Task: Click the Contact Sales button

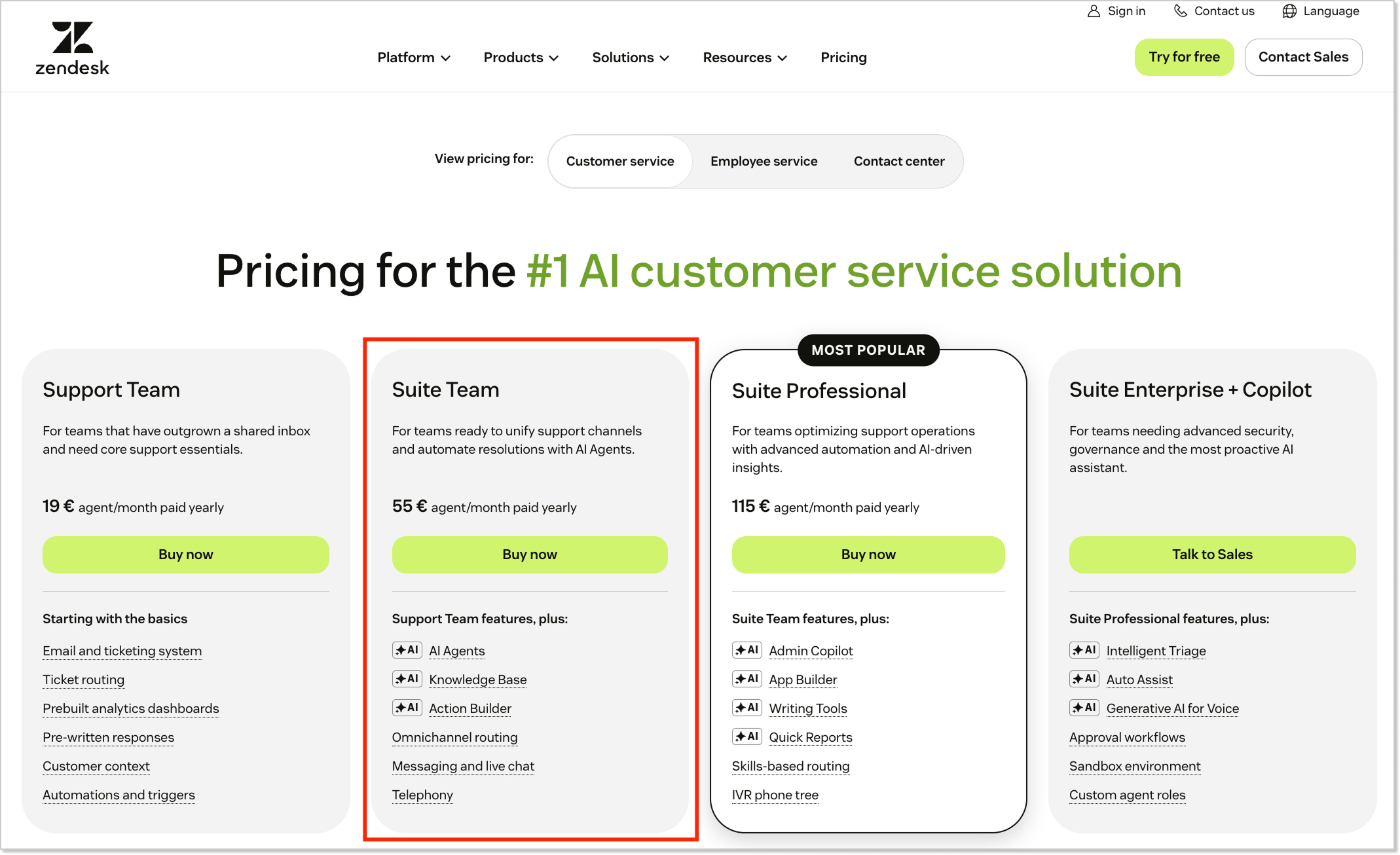Action: [1303, 57]
